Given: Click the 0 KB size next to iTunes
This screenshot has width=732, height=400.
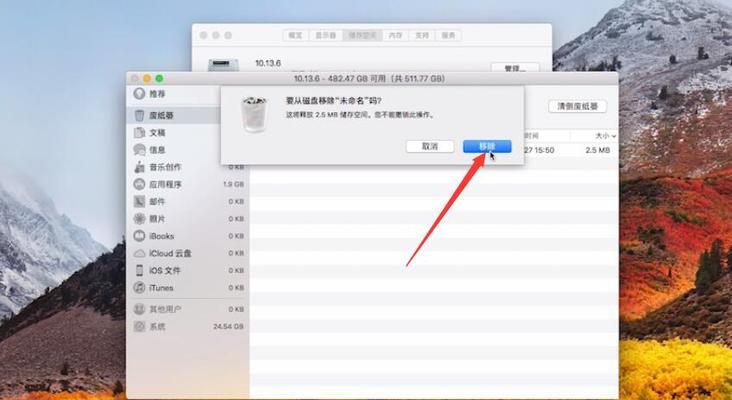Looking at the screenshot, I should (236, 288).
